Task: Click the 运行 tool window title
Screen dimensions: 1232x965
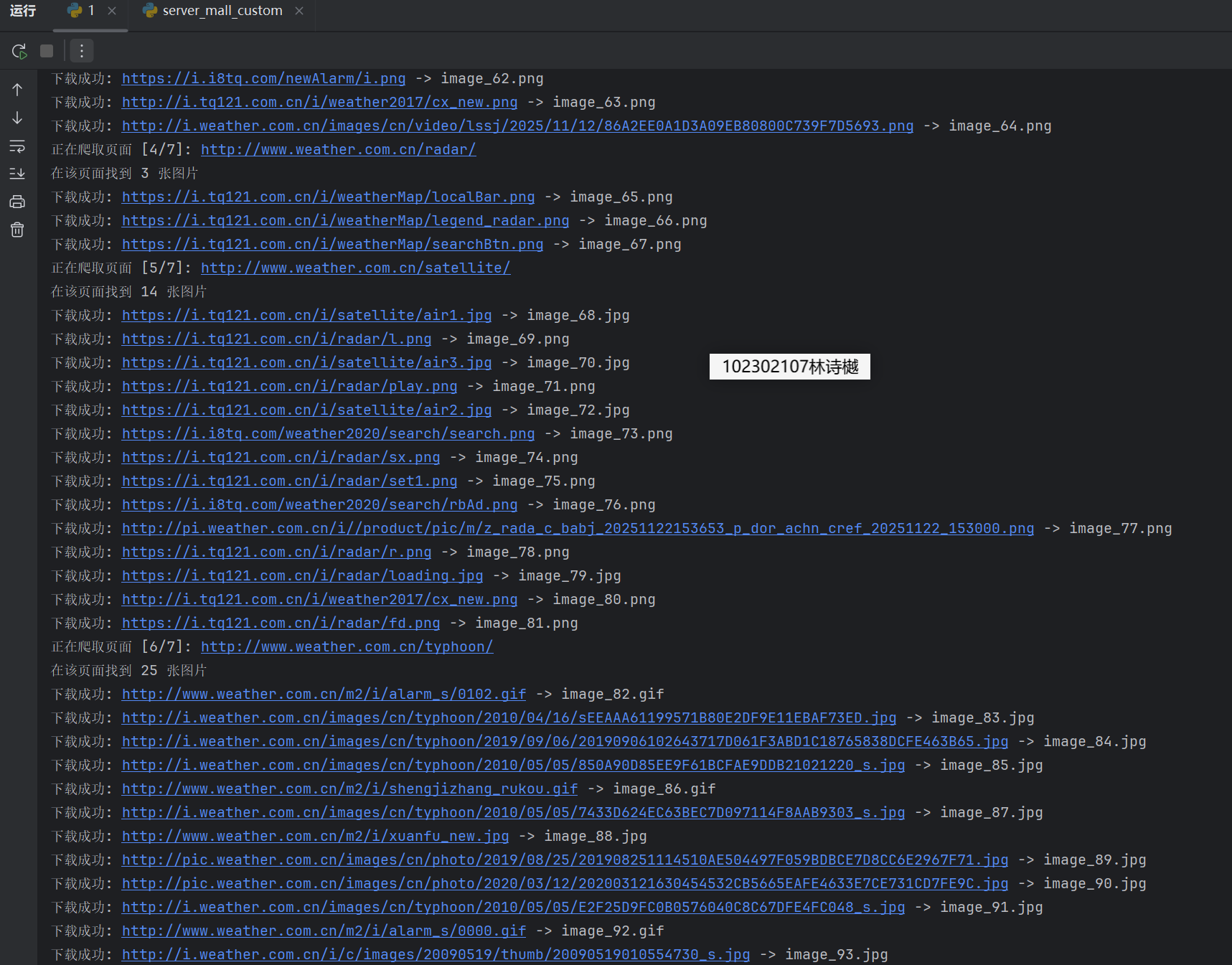Action: (x=23, y=11)
